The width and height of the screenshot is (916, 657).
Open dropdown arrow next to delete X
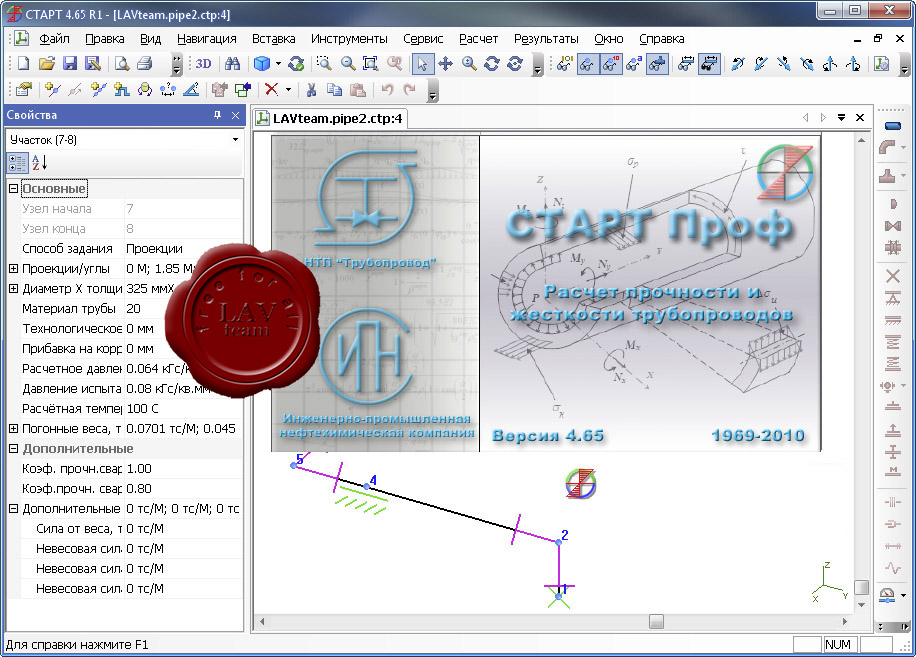point(288,89)
